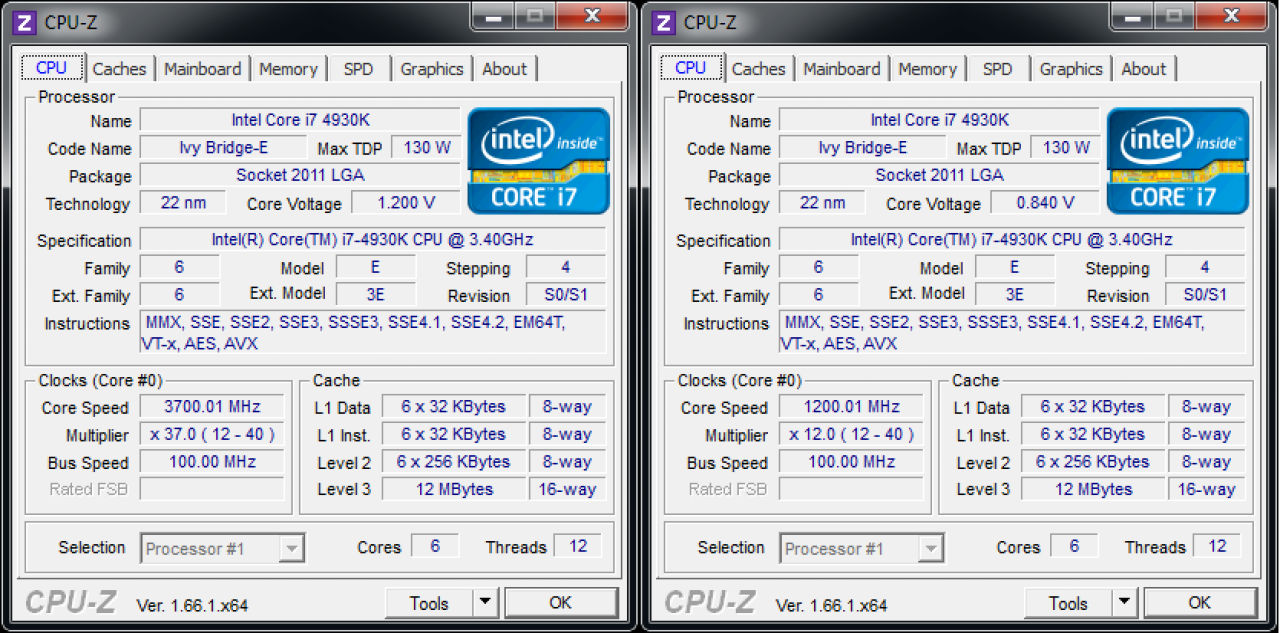Click the Bus Speed 100.00 MHz value in right window

[x=851, y=462]
